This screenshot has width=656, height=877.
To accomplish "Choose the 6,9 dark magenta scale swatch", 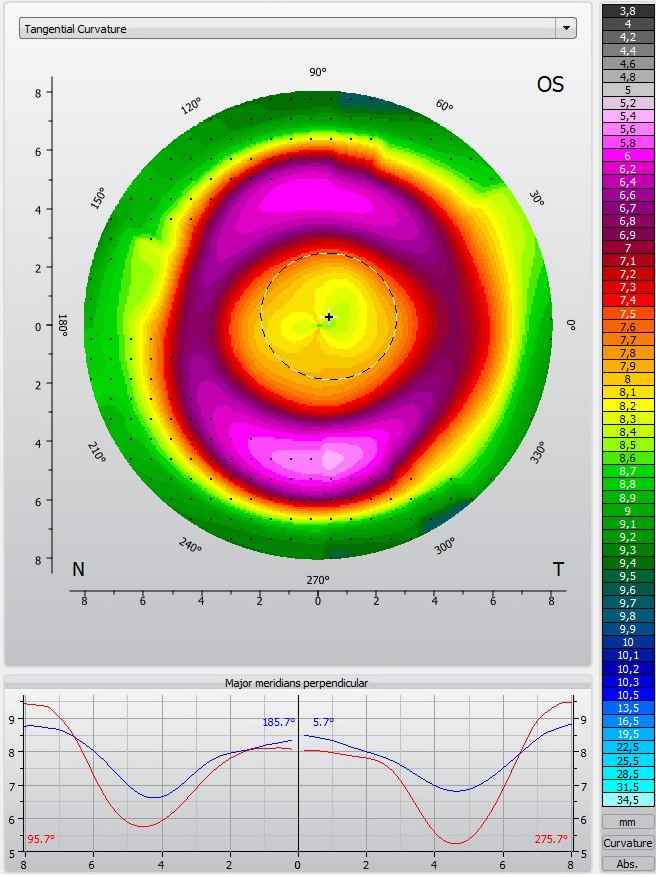I will pos(627,234).
